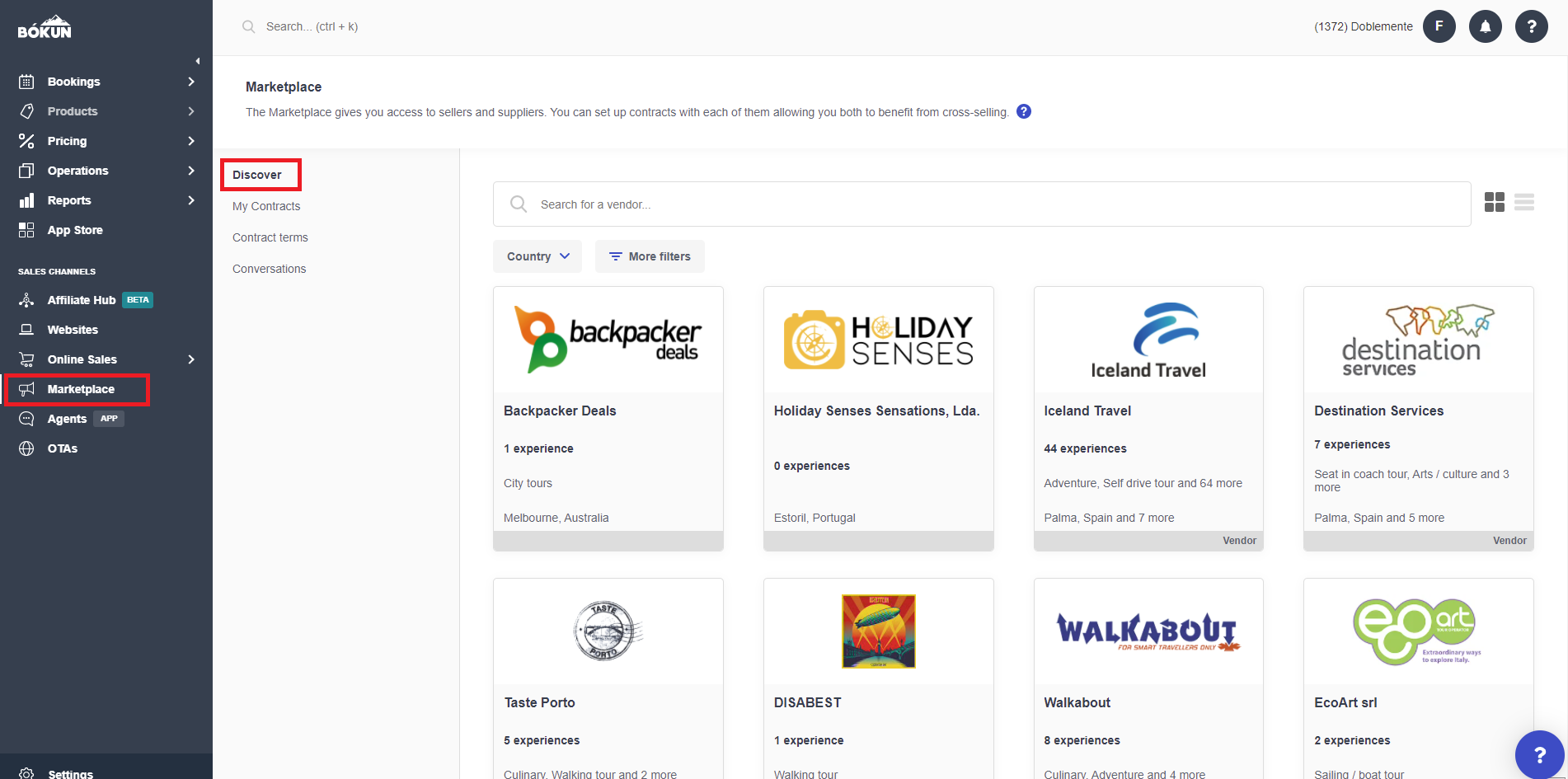This screenshot has width=1568, height=779.
Task: Open Marketplace in the sidebar
Action: (81, 389)
